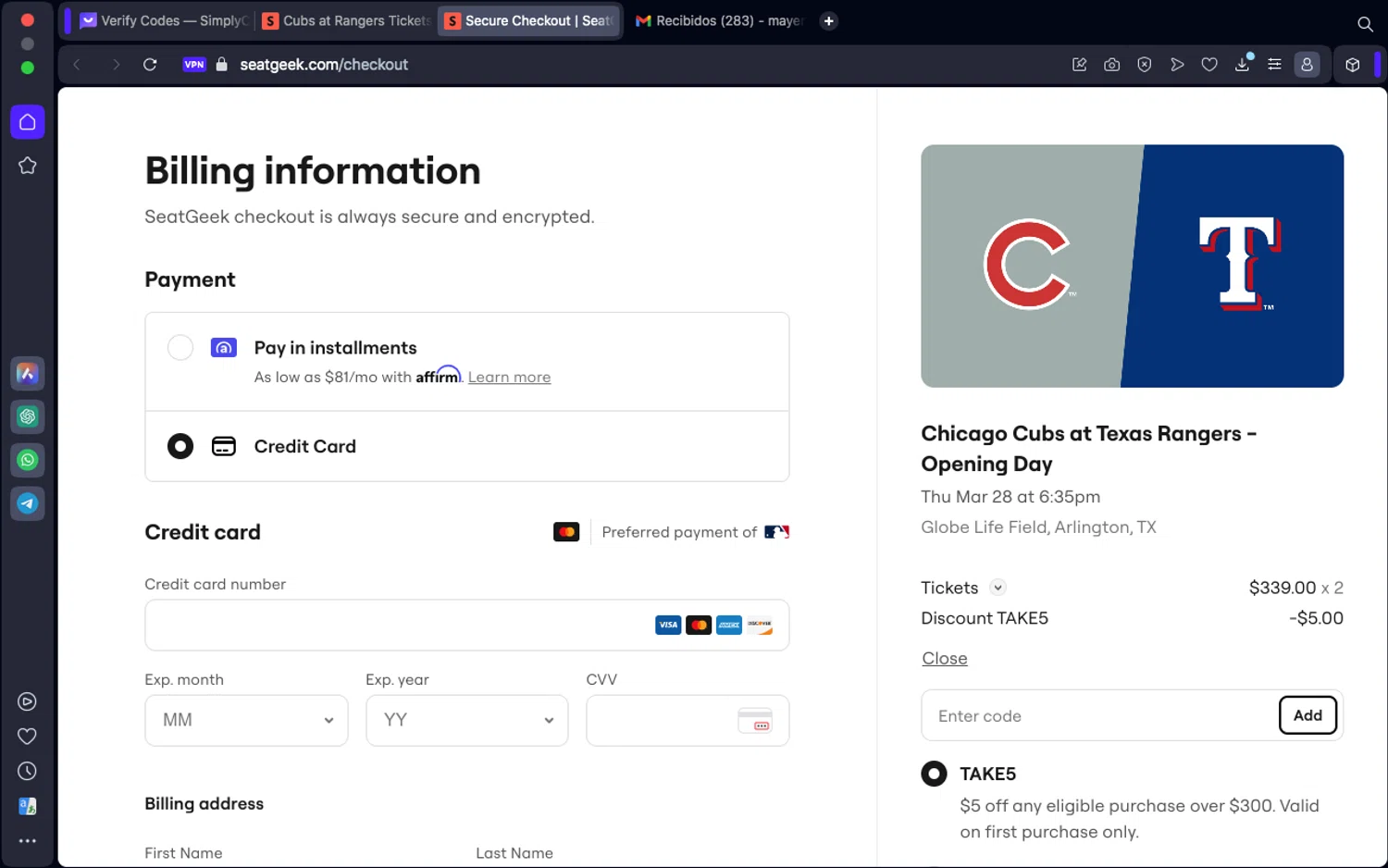Image resolution: width=1388 pixels, height=868 pixels.
Task: Go back to previous page arrow
Action: click(78, 65)
